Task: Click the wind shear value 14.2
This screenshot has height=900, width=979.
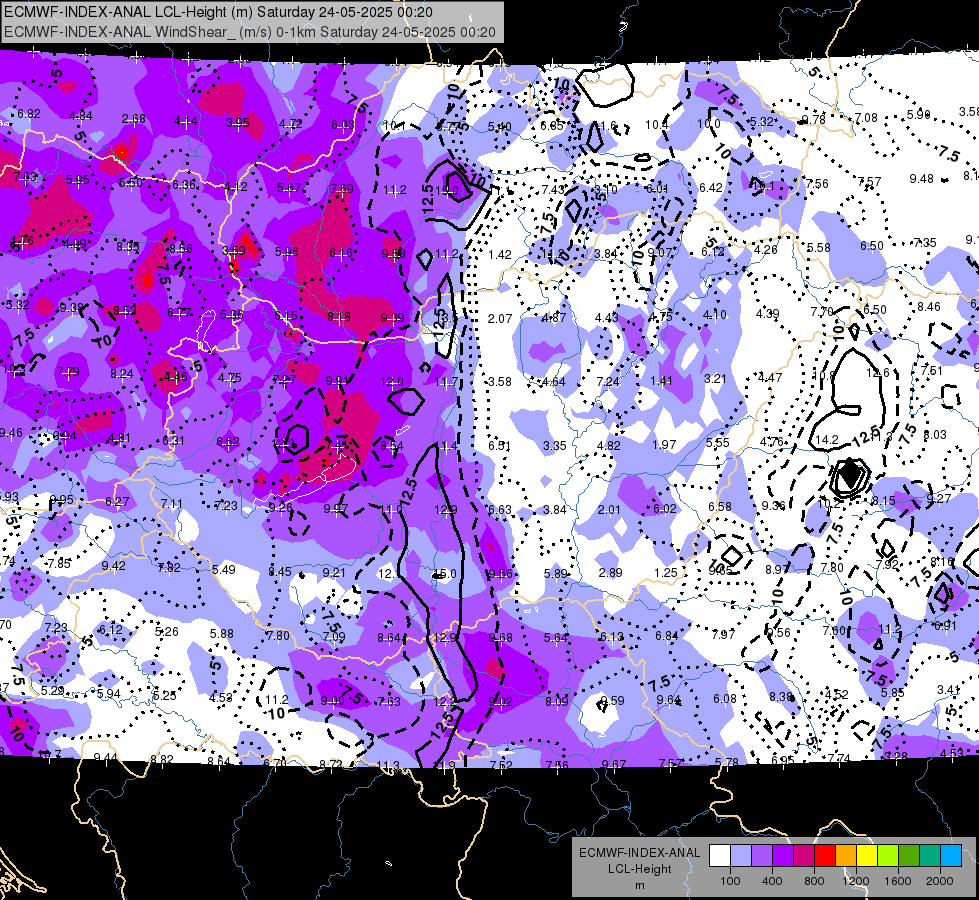Action: click(827, 440)
